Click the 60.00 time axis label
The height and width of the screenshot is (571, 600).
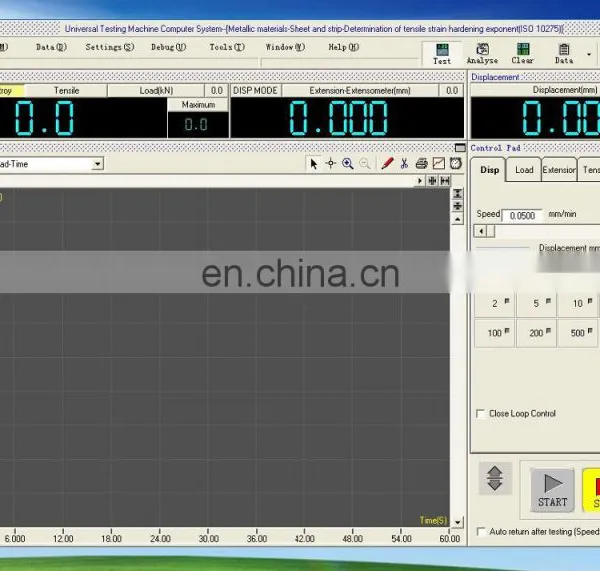pos(450,539)
